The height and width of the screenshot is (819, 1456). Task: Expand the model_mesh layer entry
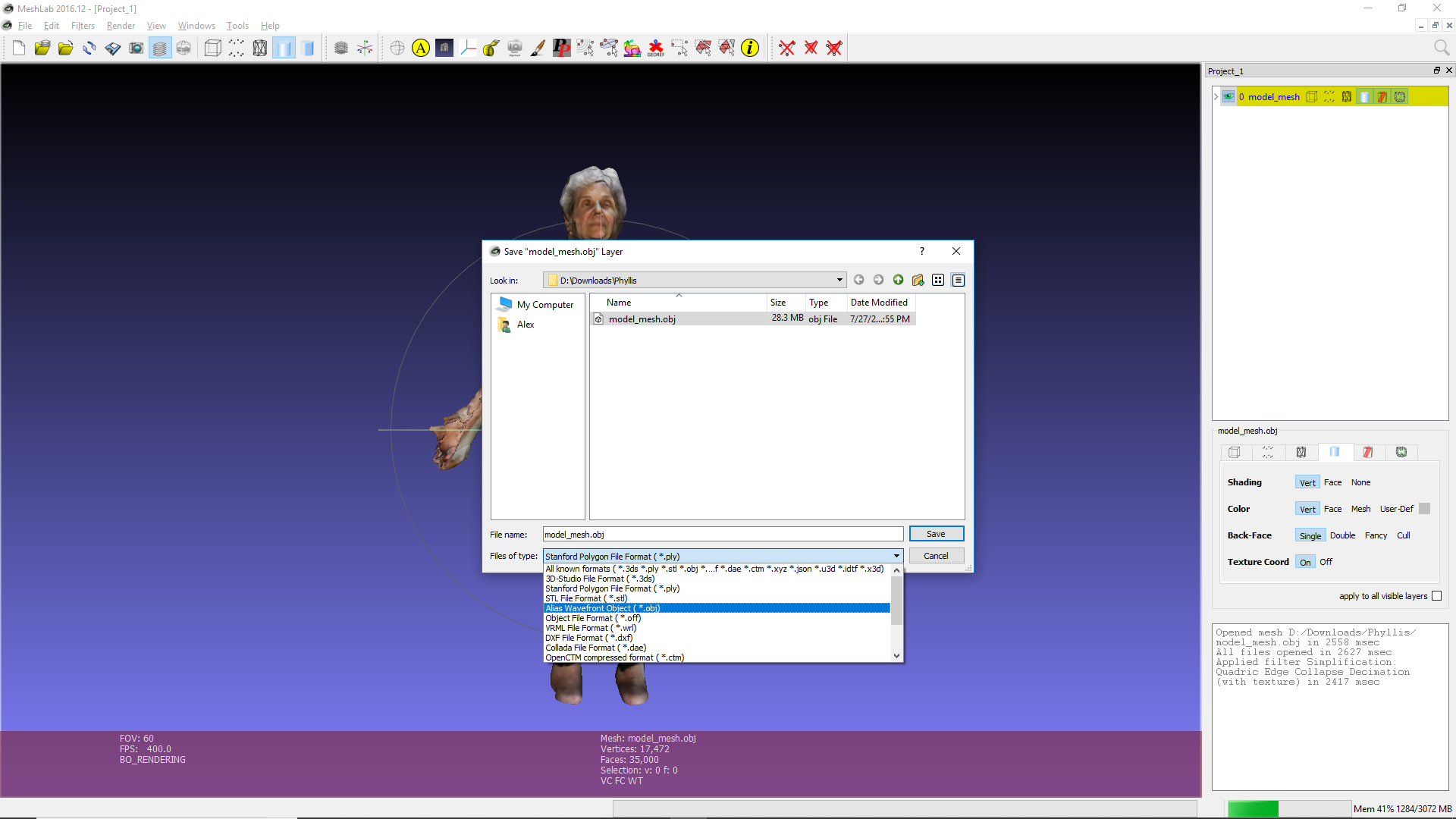[x=1215, y=96]
